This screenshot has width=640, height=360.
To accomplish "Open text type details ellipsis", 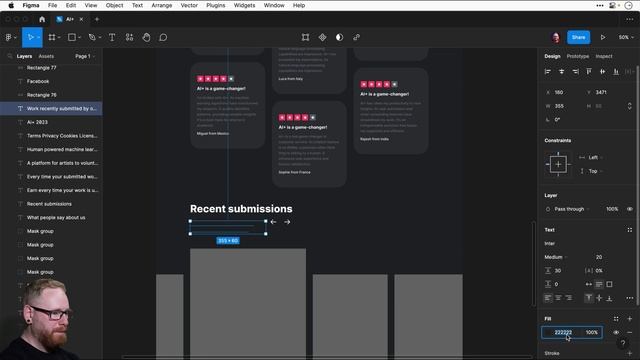I will click(629, 298).
